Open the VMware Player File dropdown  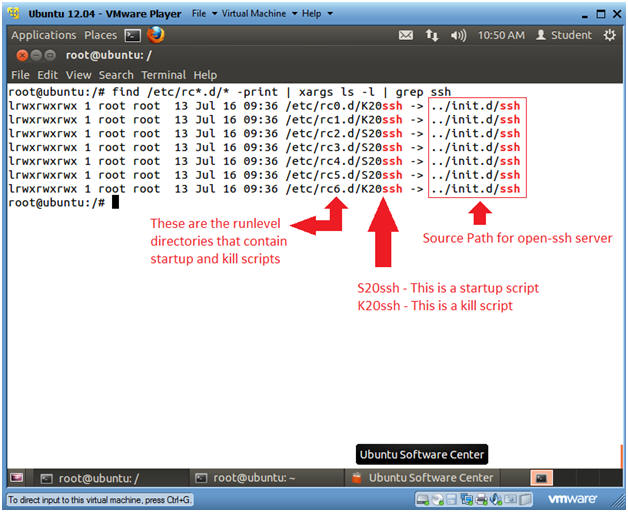[x=204, y=14]
